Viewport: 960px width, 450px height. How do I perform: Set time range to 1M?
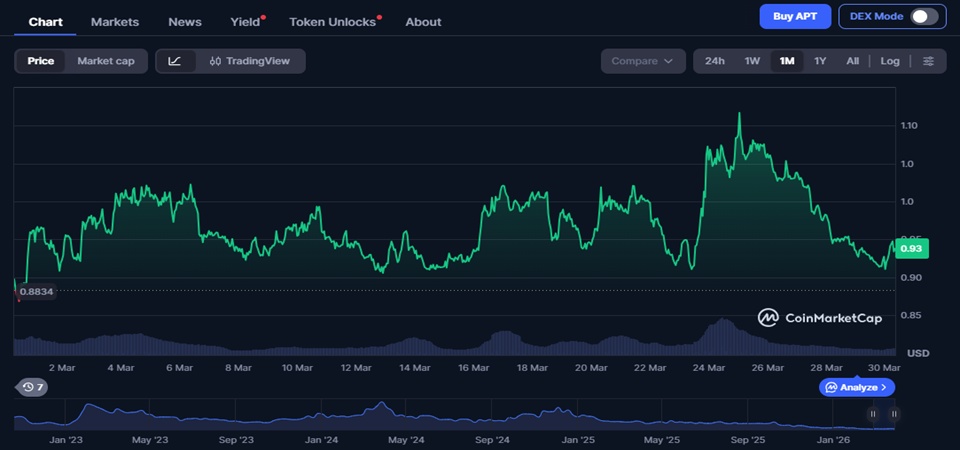787,61
